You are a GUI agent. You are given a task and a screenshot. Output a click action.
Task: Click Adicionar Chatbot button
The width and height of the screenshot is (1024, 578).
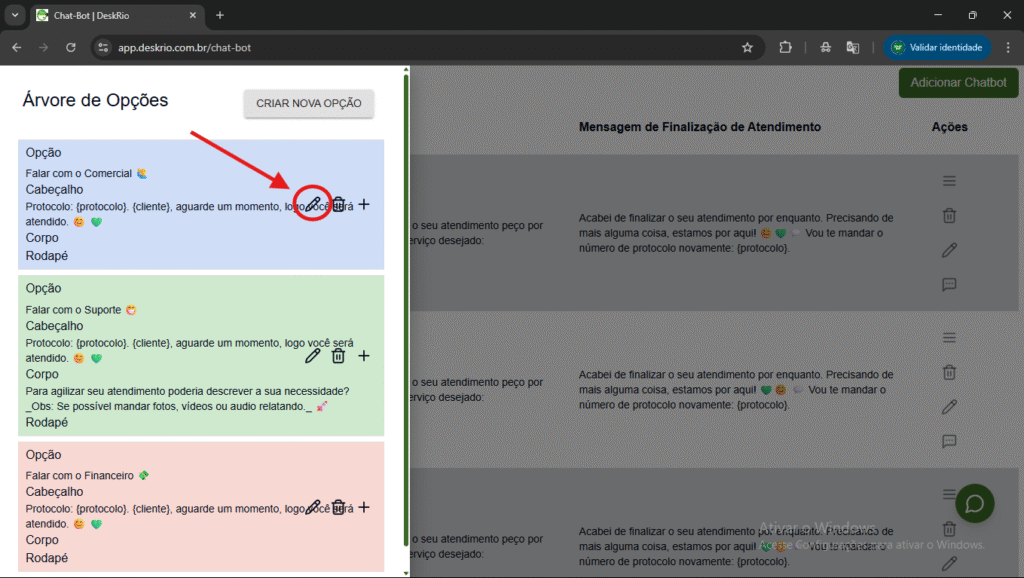coord(958,83)
